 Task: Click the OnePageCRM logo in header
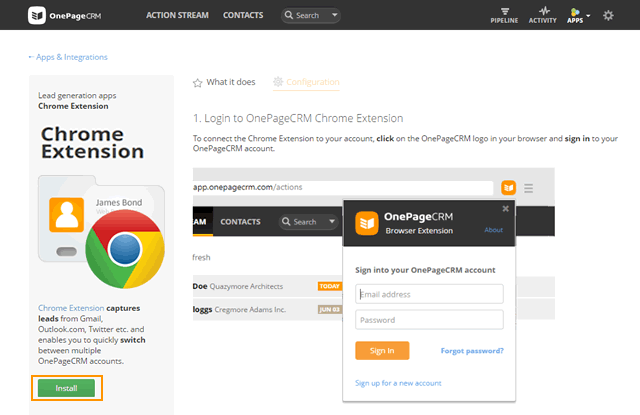64,16
